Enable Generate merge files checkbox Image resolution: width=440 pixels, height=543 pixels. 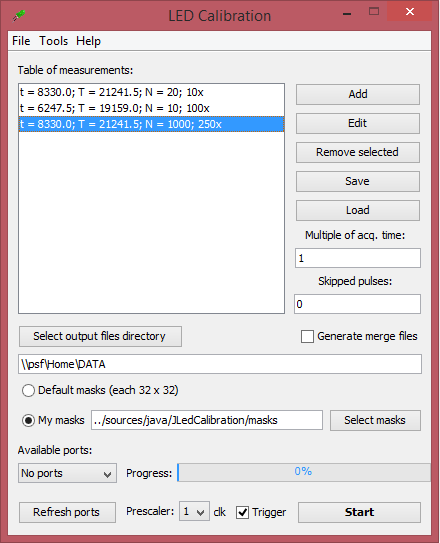tap(307, 336)
